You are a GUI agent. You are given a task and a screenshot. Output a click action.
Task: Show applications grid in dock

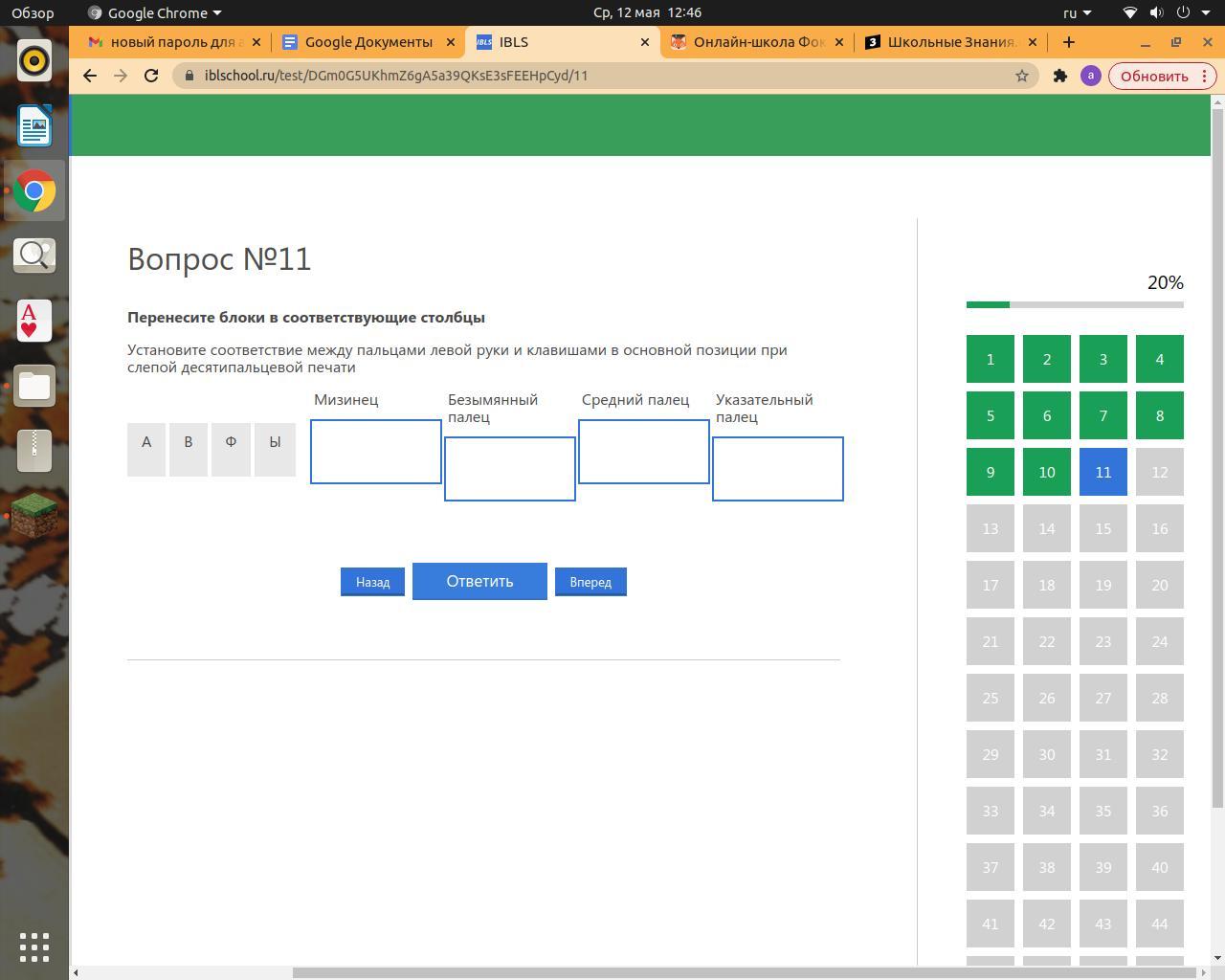[34, 947]
